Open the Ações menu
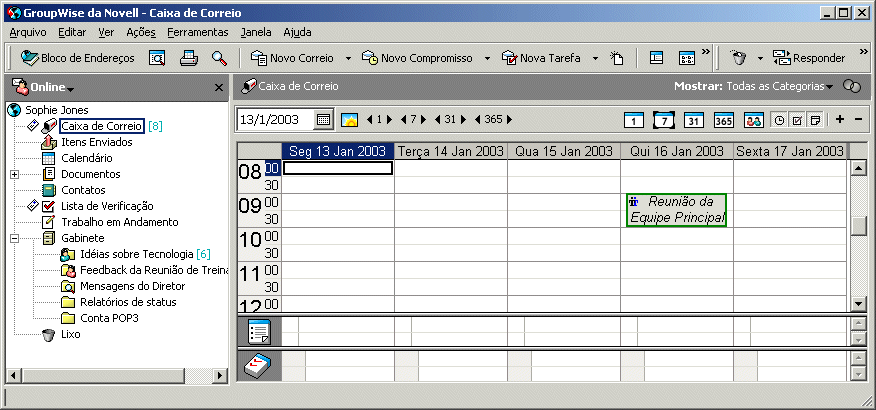 click(141, 32)
